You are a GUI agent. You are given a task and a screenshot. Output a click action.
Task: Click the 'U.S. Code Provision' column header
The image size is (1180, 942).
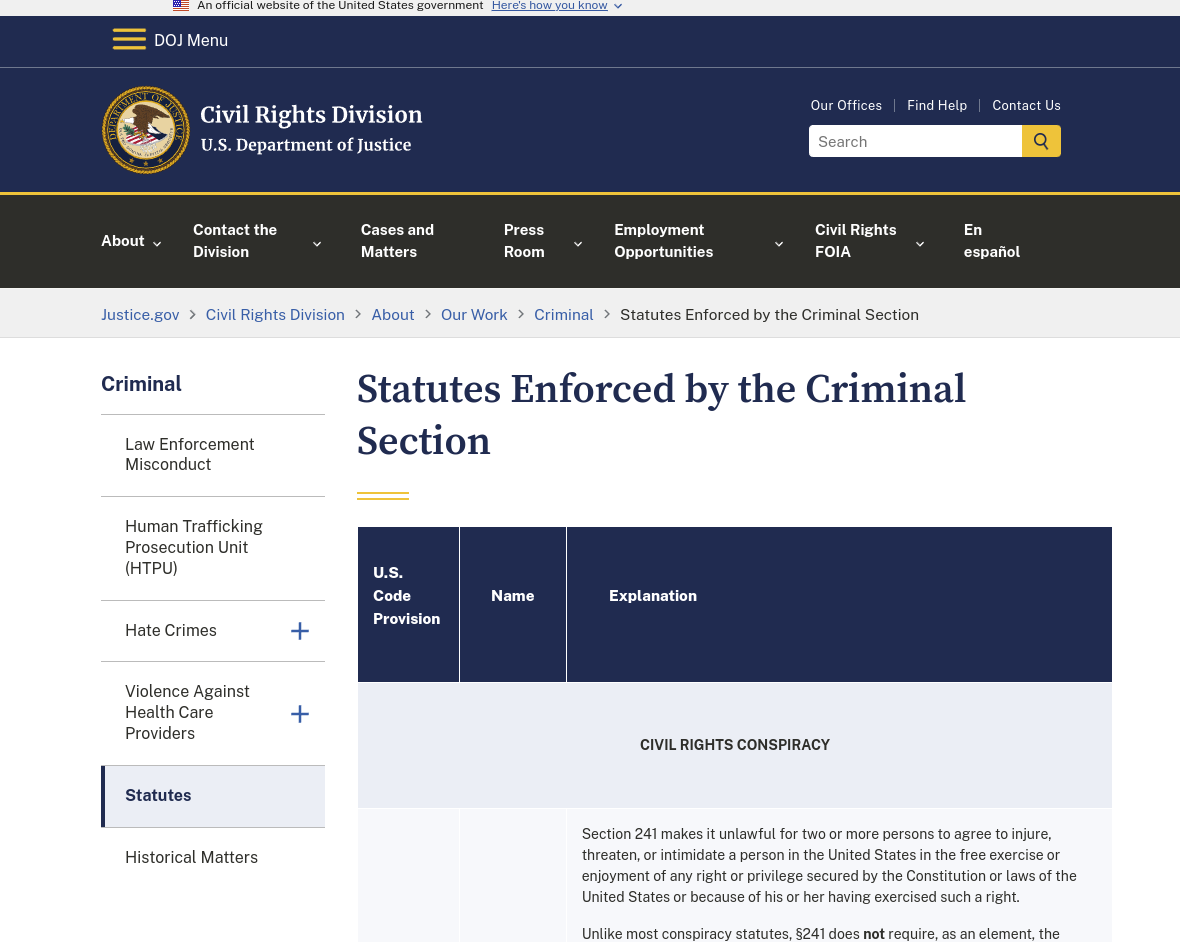click(x=408, y=604)
